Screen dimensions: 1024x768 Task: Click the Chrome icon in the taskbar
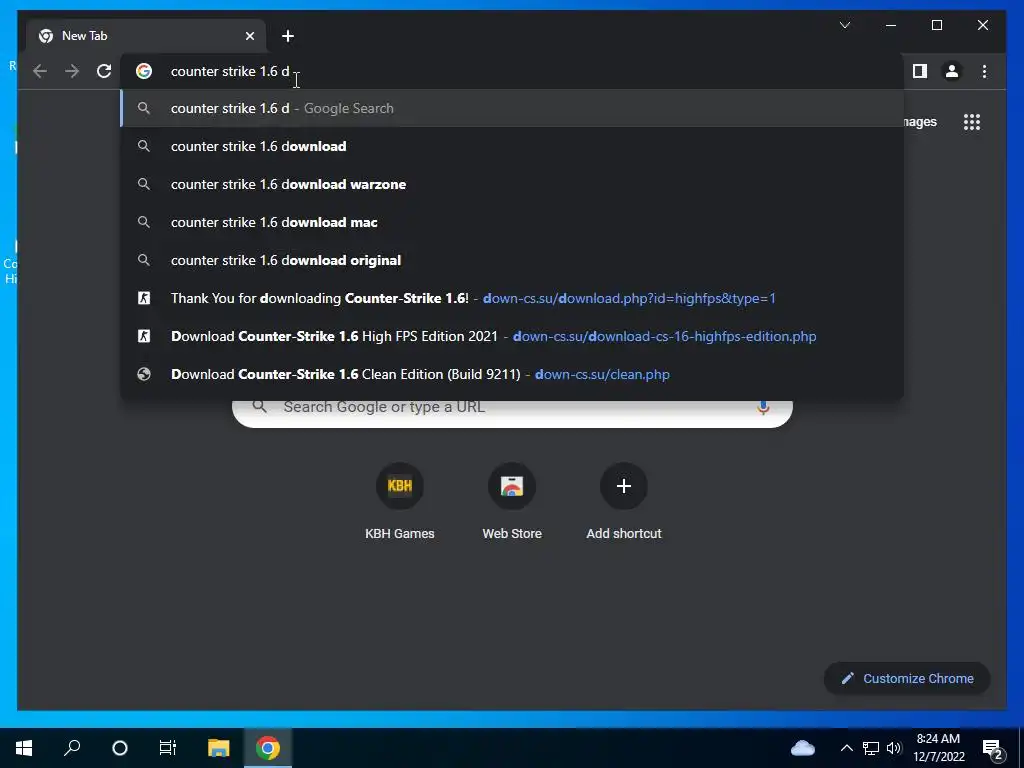tap(267, 748)
